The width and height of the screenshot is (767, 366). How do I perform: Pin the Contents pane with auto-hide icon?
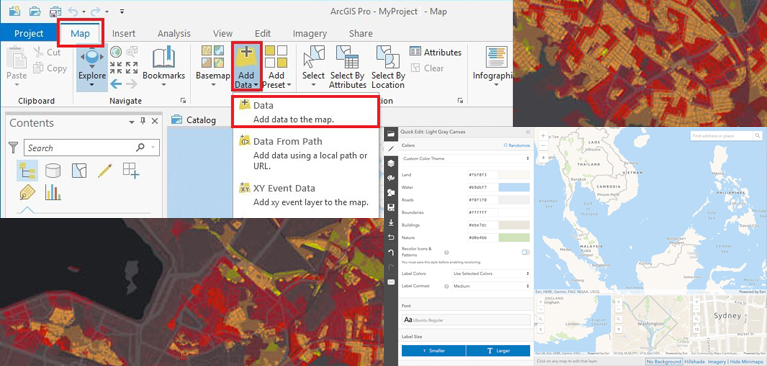click(143, 121)
